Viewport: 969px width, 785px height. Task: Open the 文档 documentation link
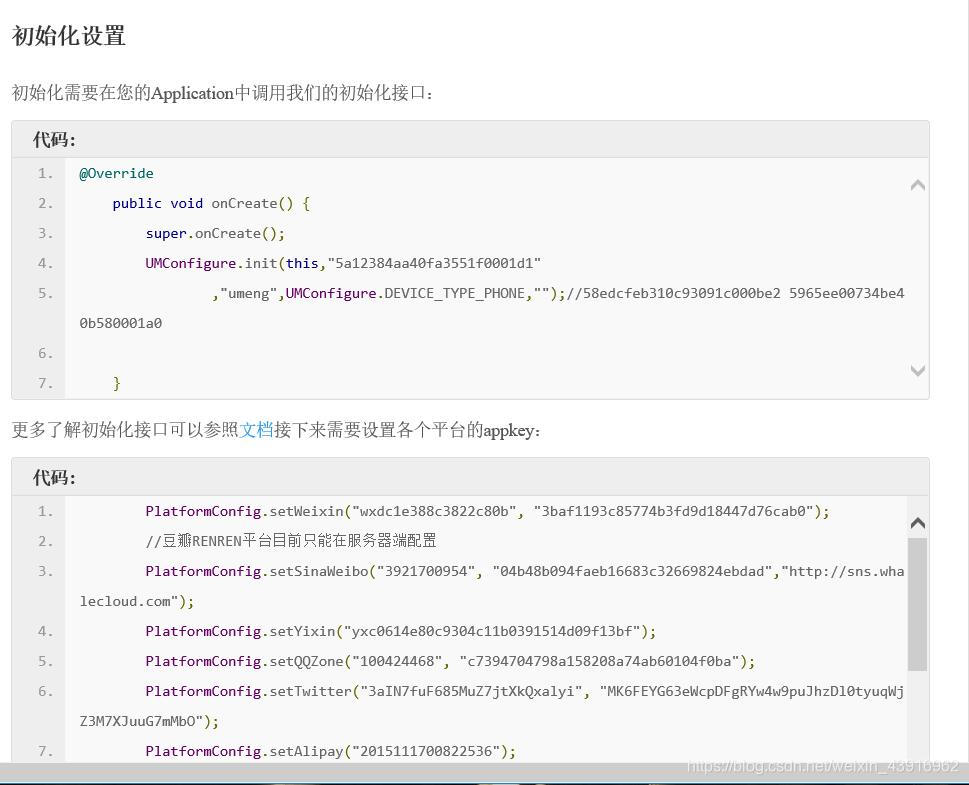pos(256,430)
